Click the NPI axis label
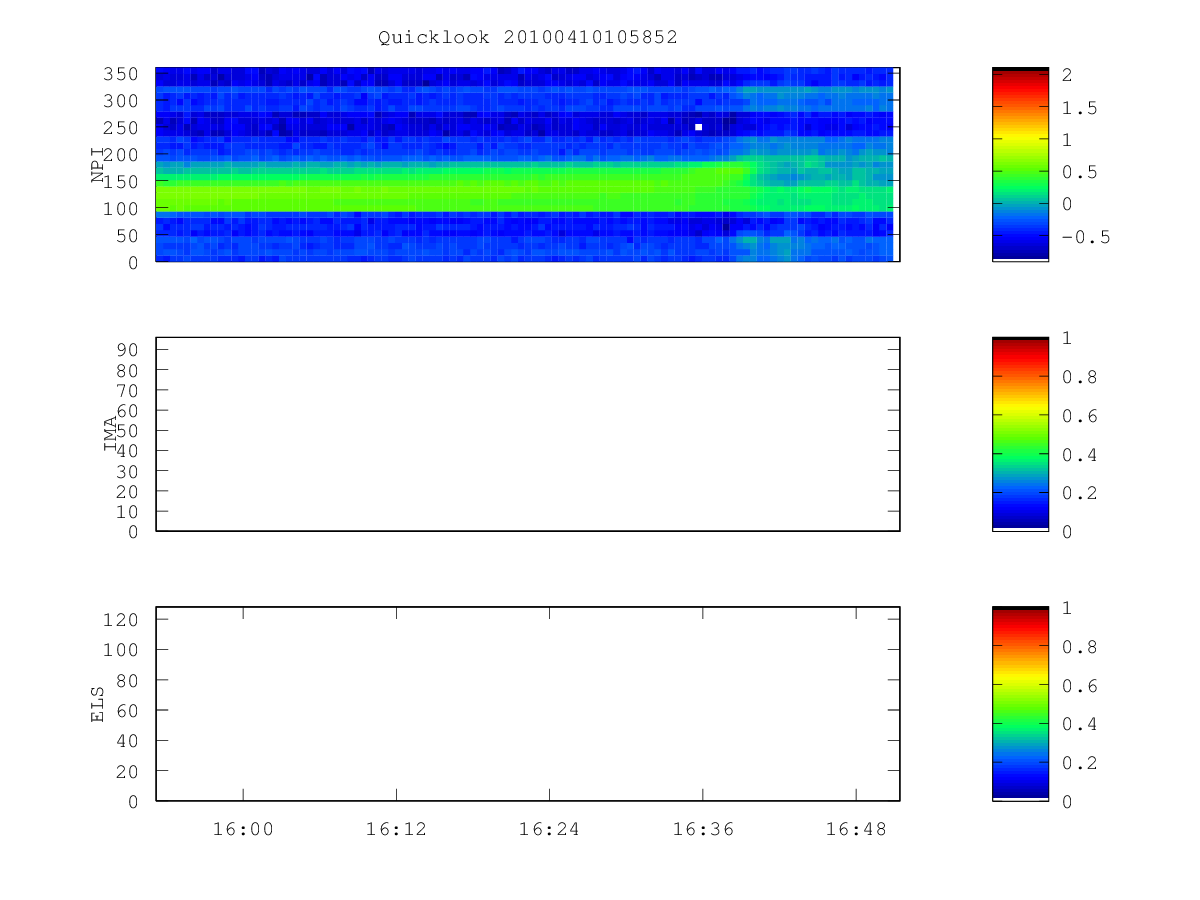The width and height of the screenshot is (1200, 900). 98,164
